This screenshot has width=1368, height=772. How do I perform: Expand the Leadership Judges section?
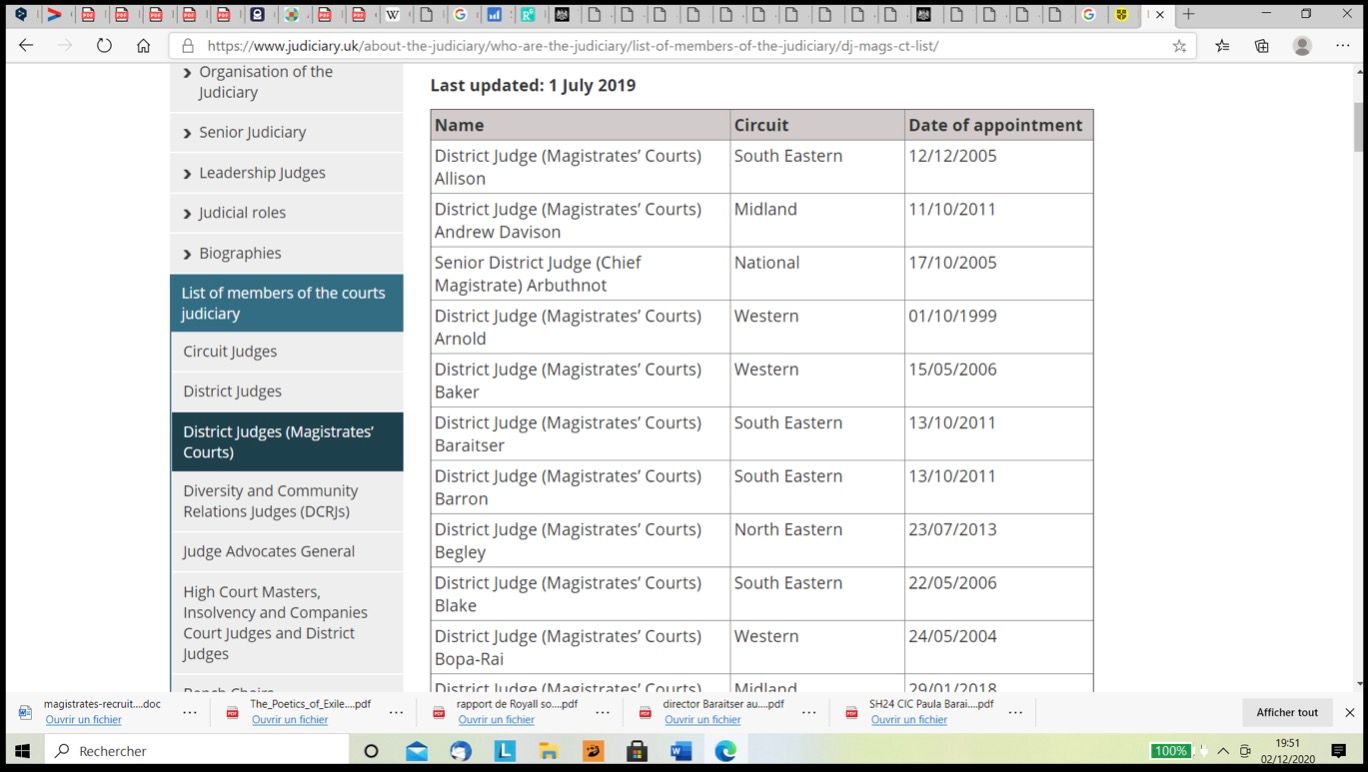coord(287,172)
